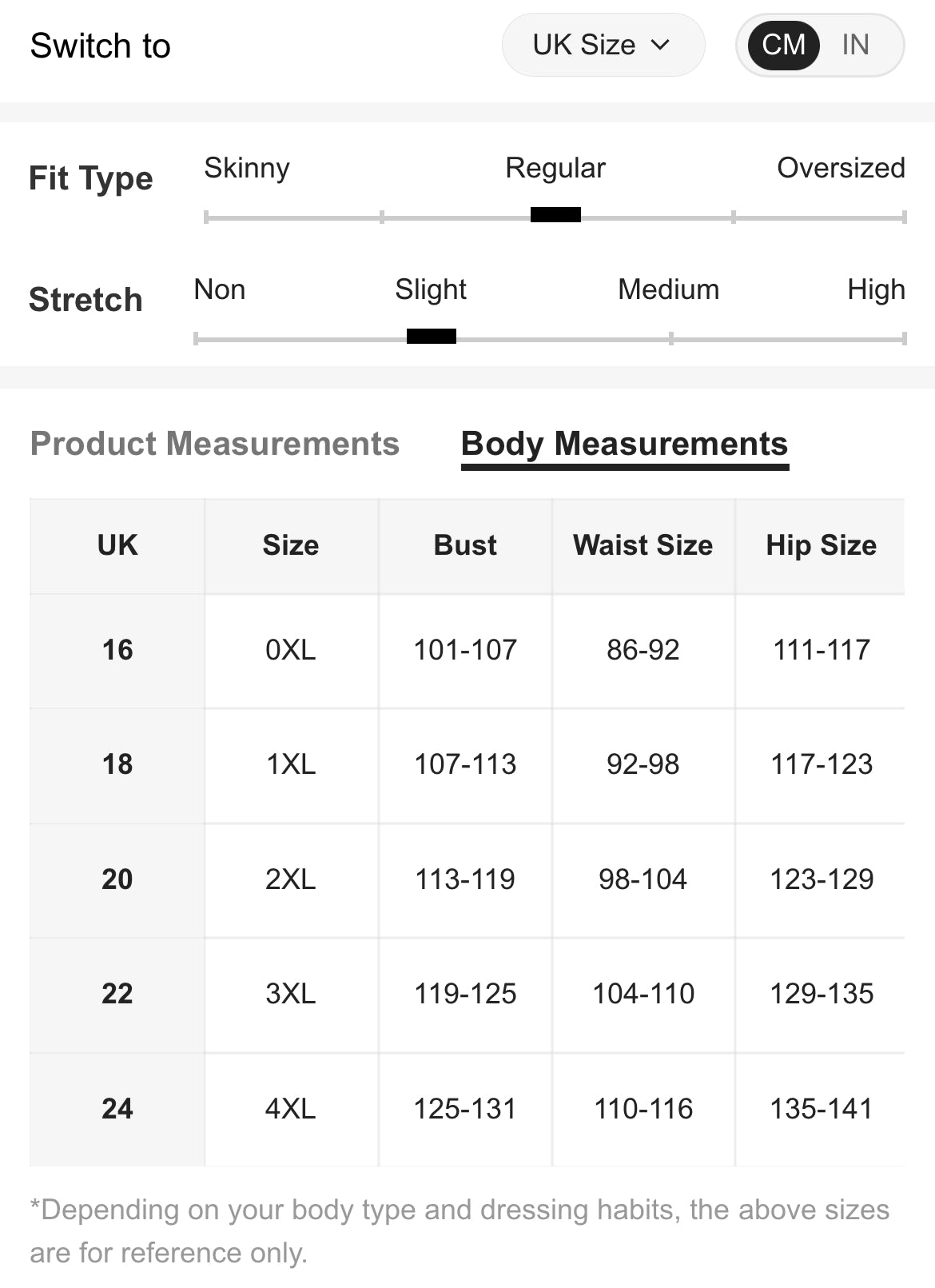Select the UK 16 size row

(117, 650)
